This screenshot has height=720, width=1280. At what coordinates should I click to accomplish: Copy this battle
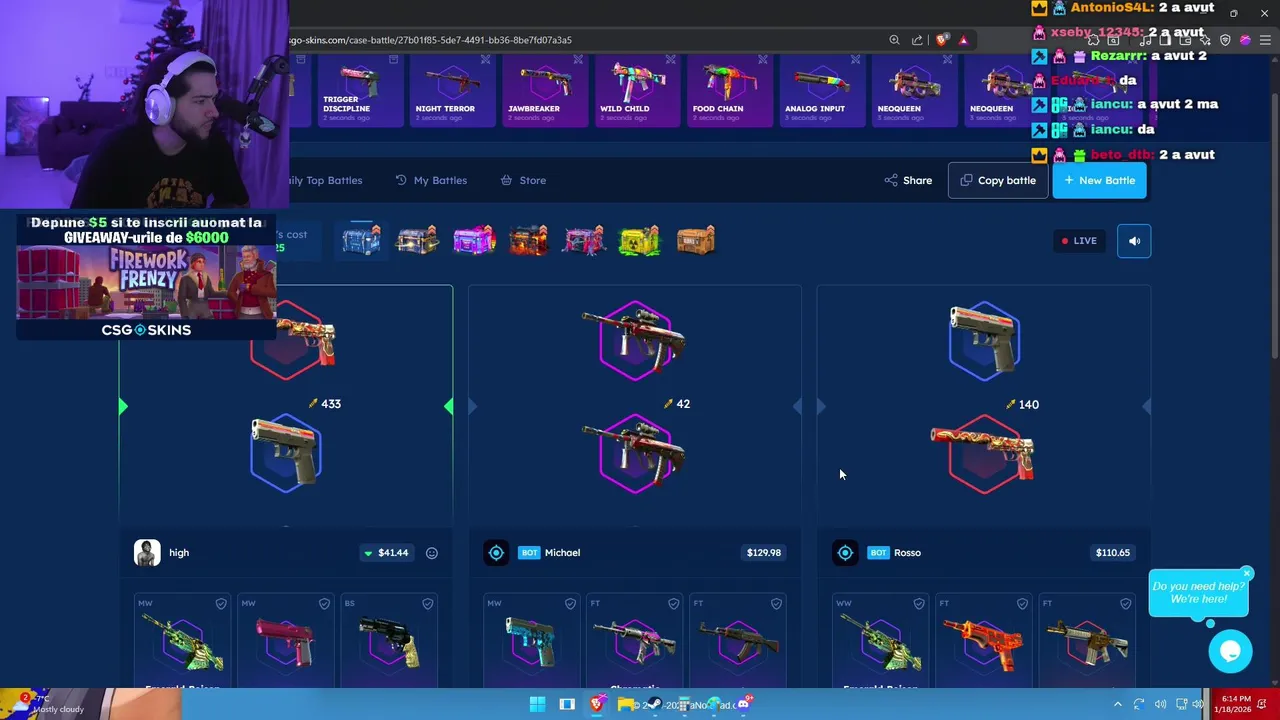[x=998, y=180]
